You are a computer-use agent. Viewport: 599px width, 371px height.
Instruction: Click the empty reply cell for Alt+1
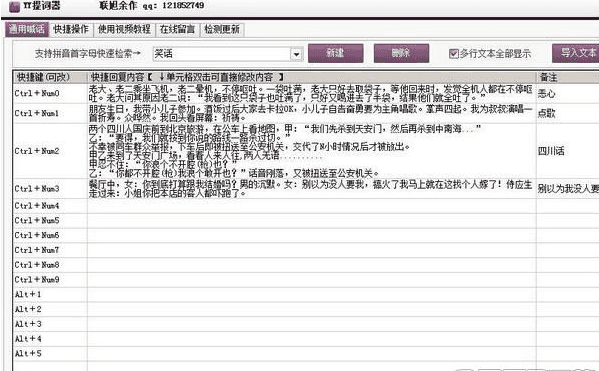pyautogui.click(x=312, y=295)
